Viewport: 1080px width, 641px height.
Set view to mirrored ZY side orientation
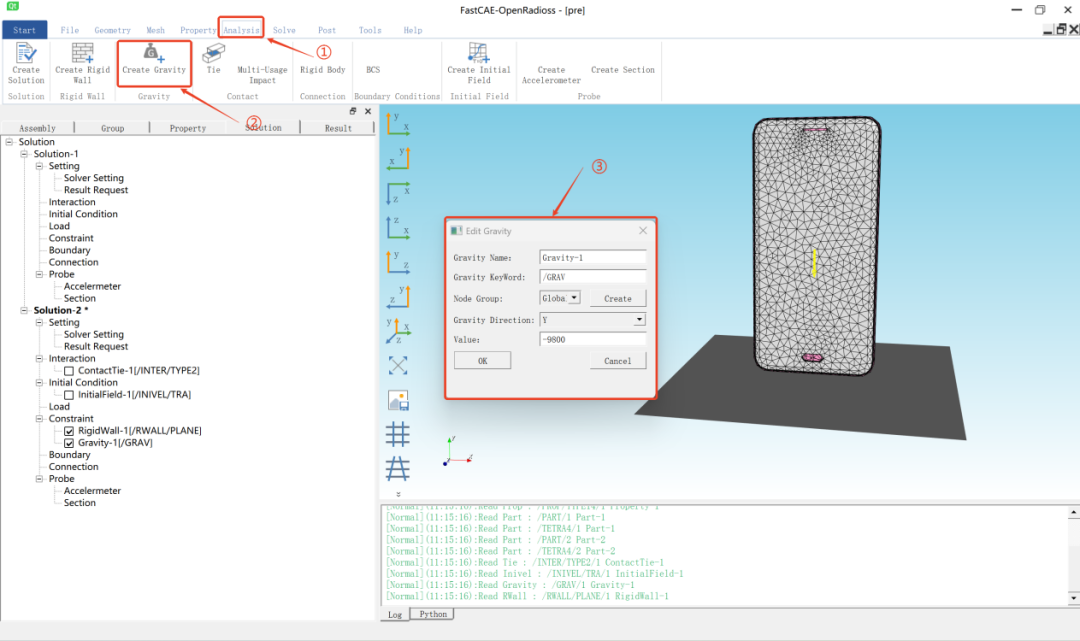pos(397,297)
